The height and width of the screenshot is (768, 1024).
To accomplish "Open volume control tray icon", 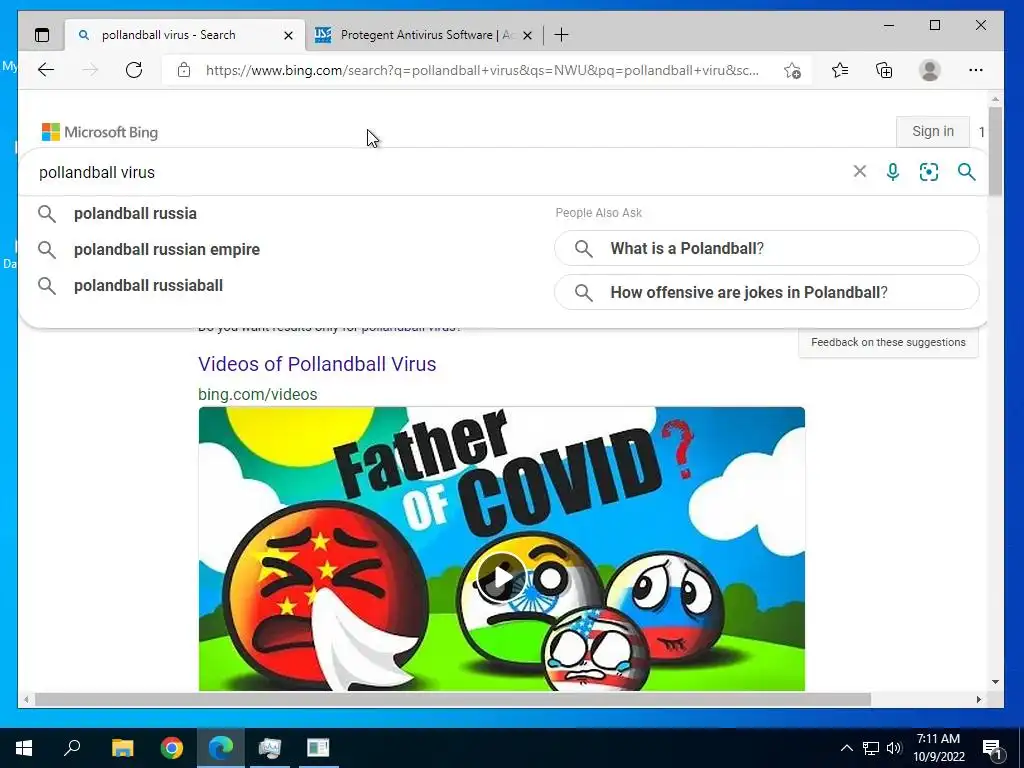I will click(894, 748).
